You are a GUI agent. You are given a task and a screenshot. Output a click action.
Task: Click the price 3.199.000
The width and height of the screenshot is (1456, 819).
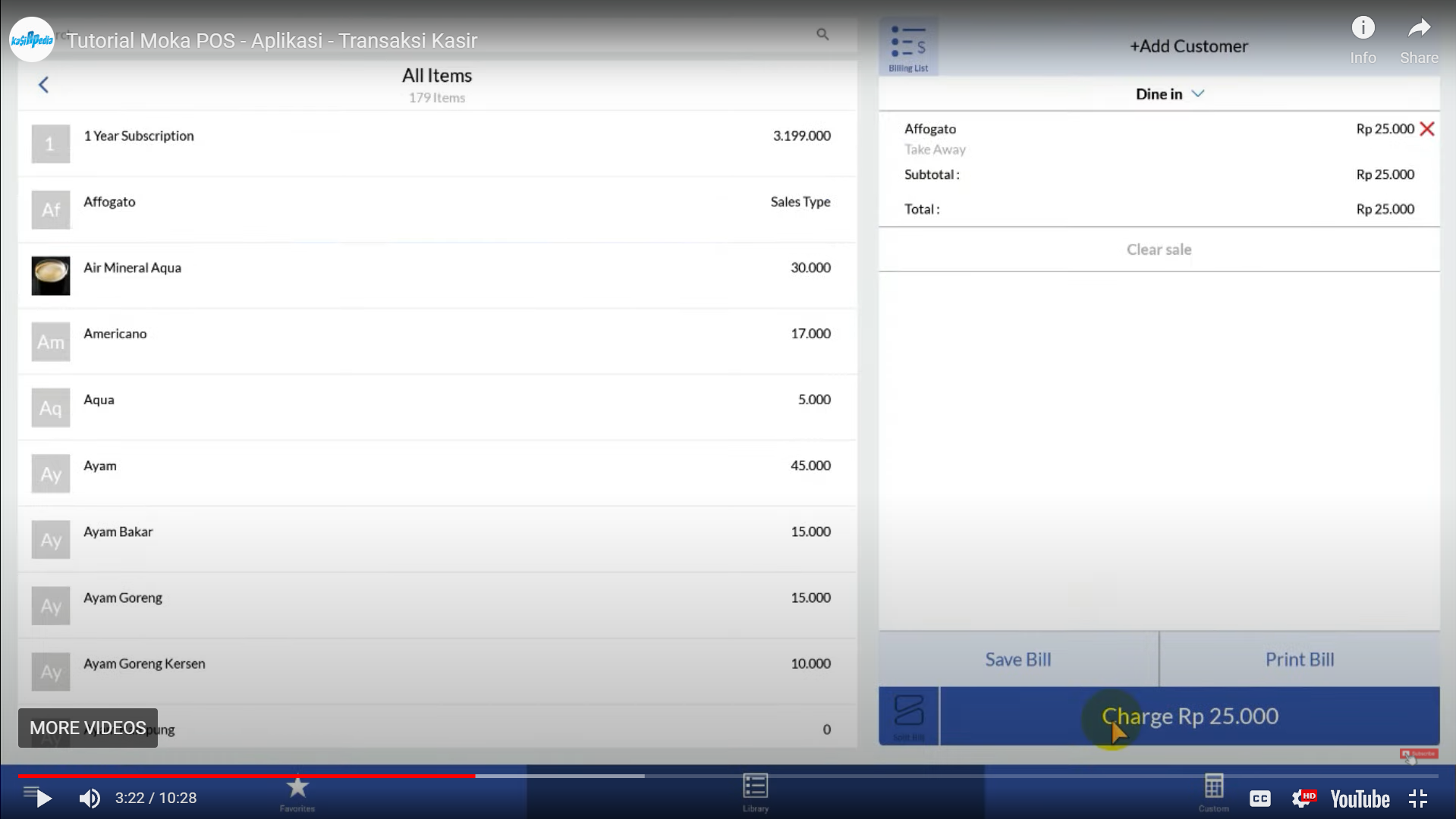[802, 136]
